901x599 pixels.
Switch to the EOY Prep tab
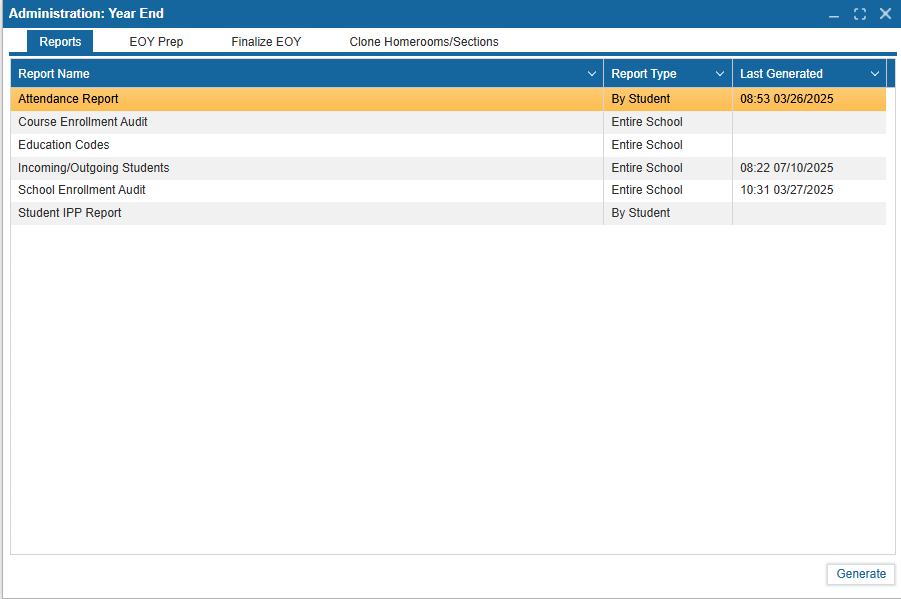tap(156, 42)
